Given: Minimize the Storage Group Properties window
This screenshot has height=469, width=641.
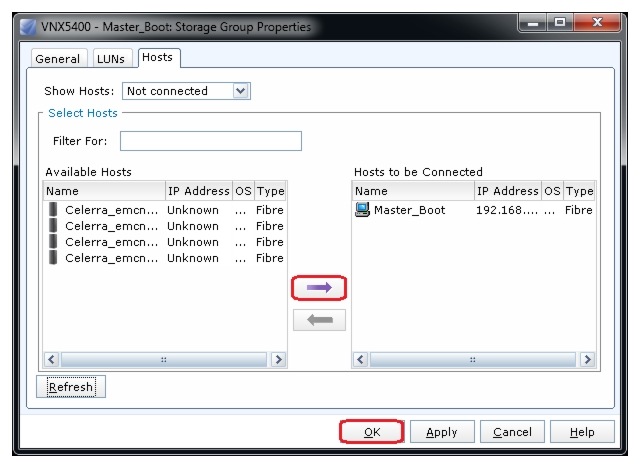Looking at the screenshot, I should (x=532, y=23).
